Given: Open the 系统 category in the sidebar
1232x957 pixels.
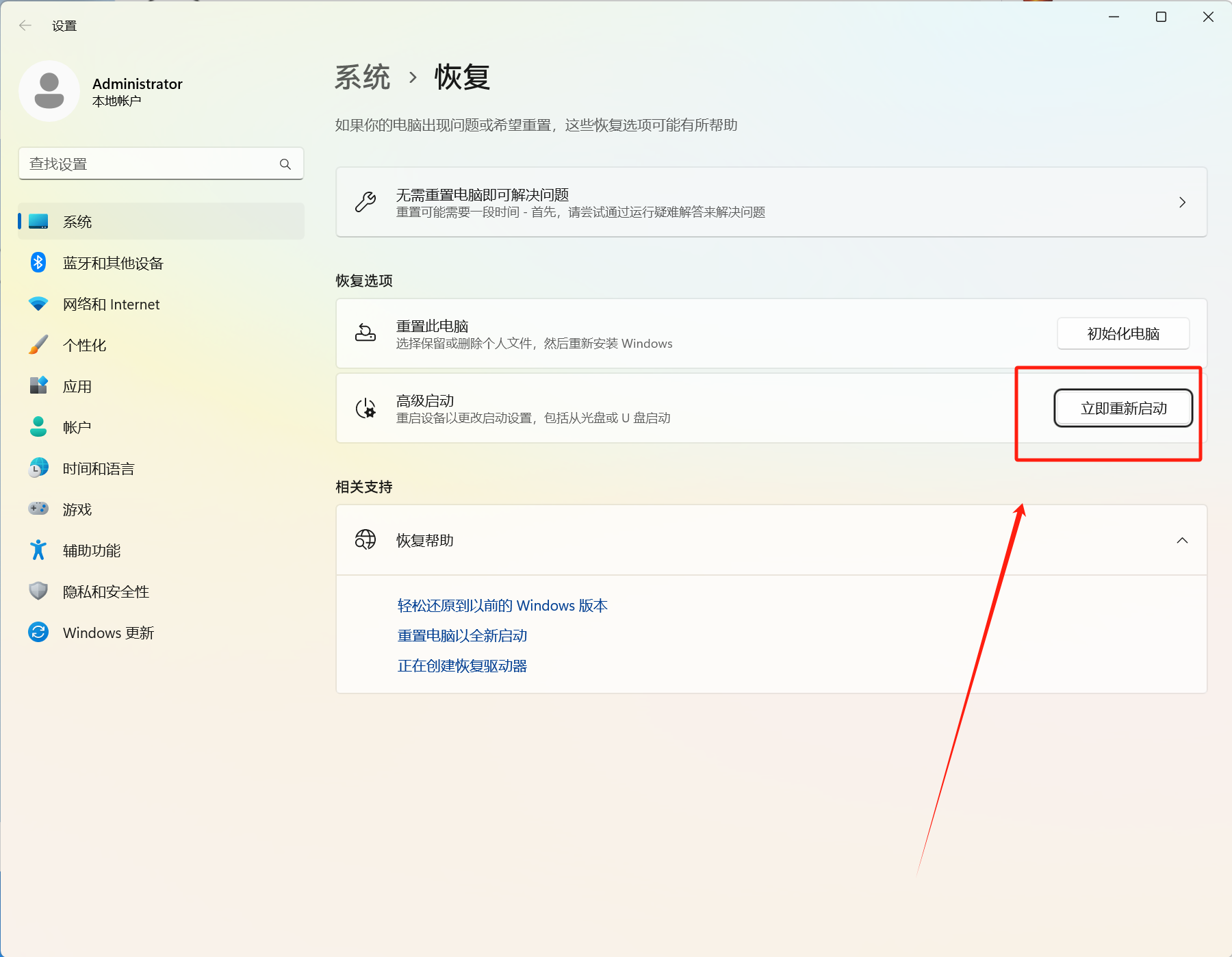Looking at the screenshot, I should [x=161, y=222].
